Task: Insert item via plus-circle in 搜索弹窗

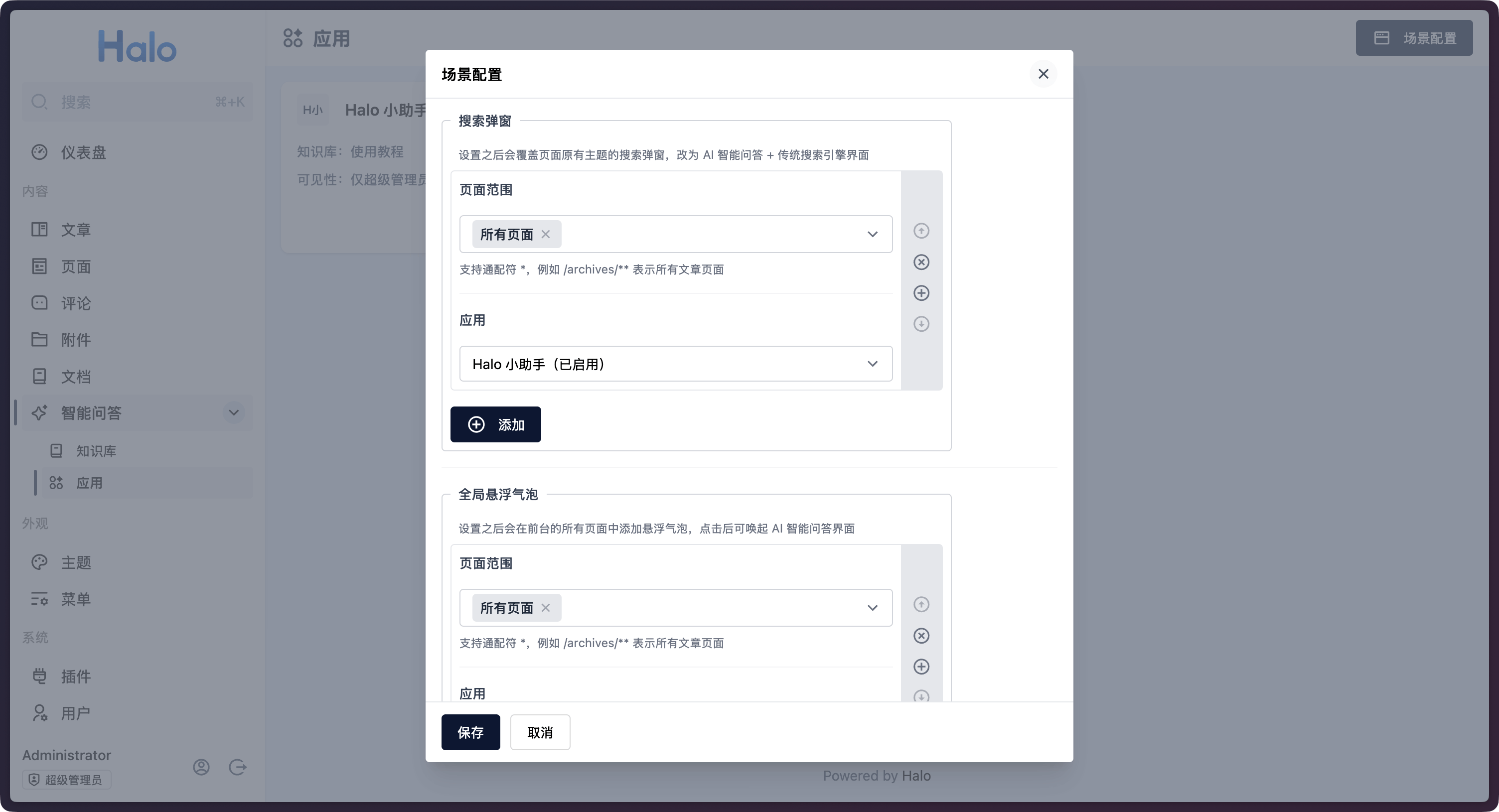Action: 920,292
